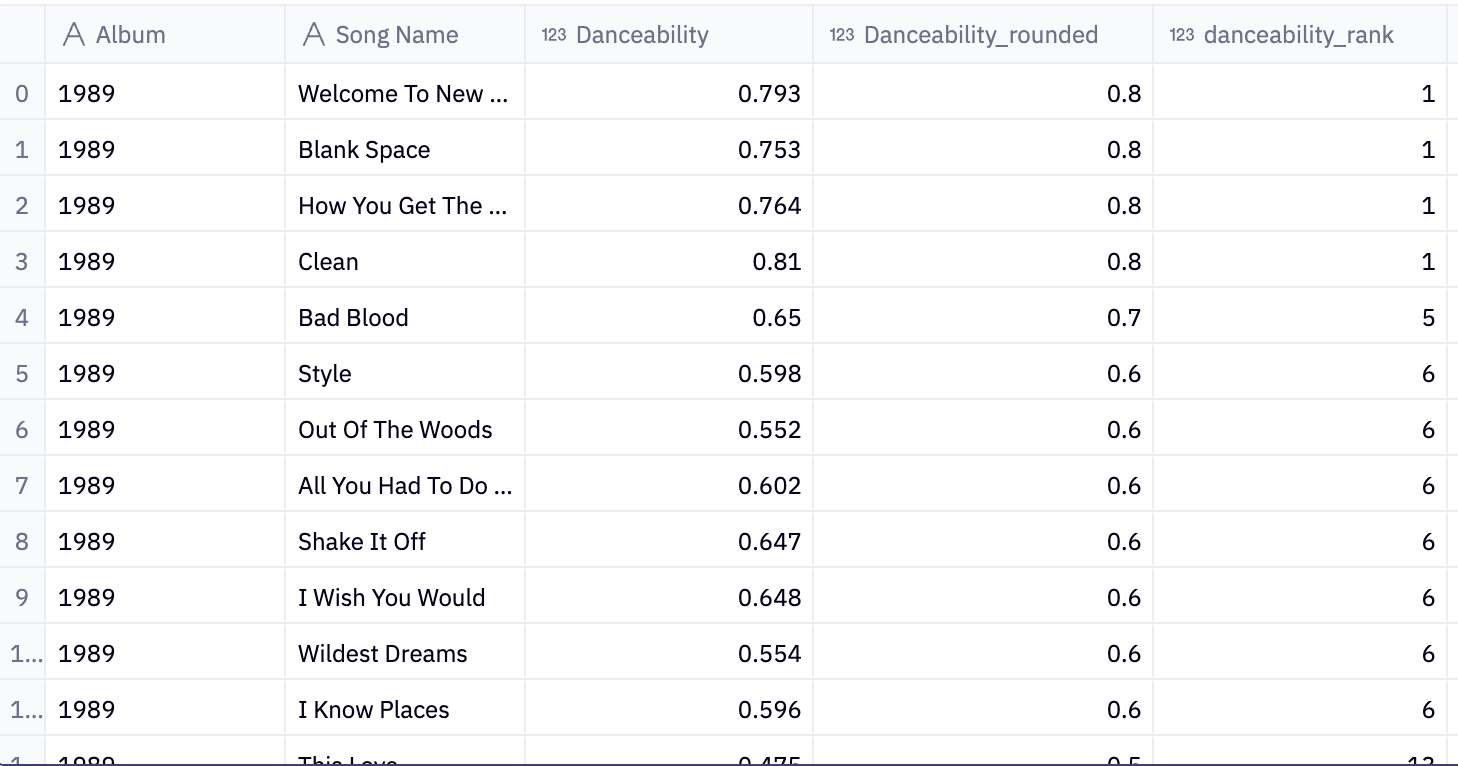
Task: Click the 123 icon on danceability_rank header
Action: coord(1181,33)
